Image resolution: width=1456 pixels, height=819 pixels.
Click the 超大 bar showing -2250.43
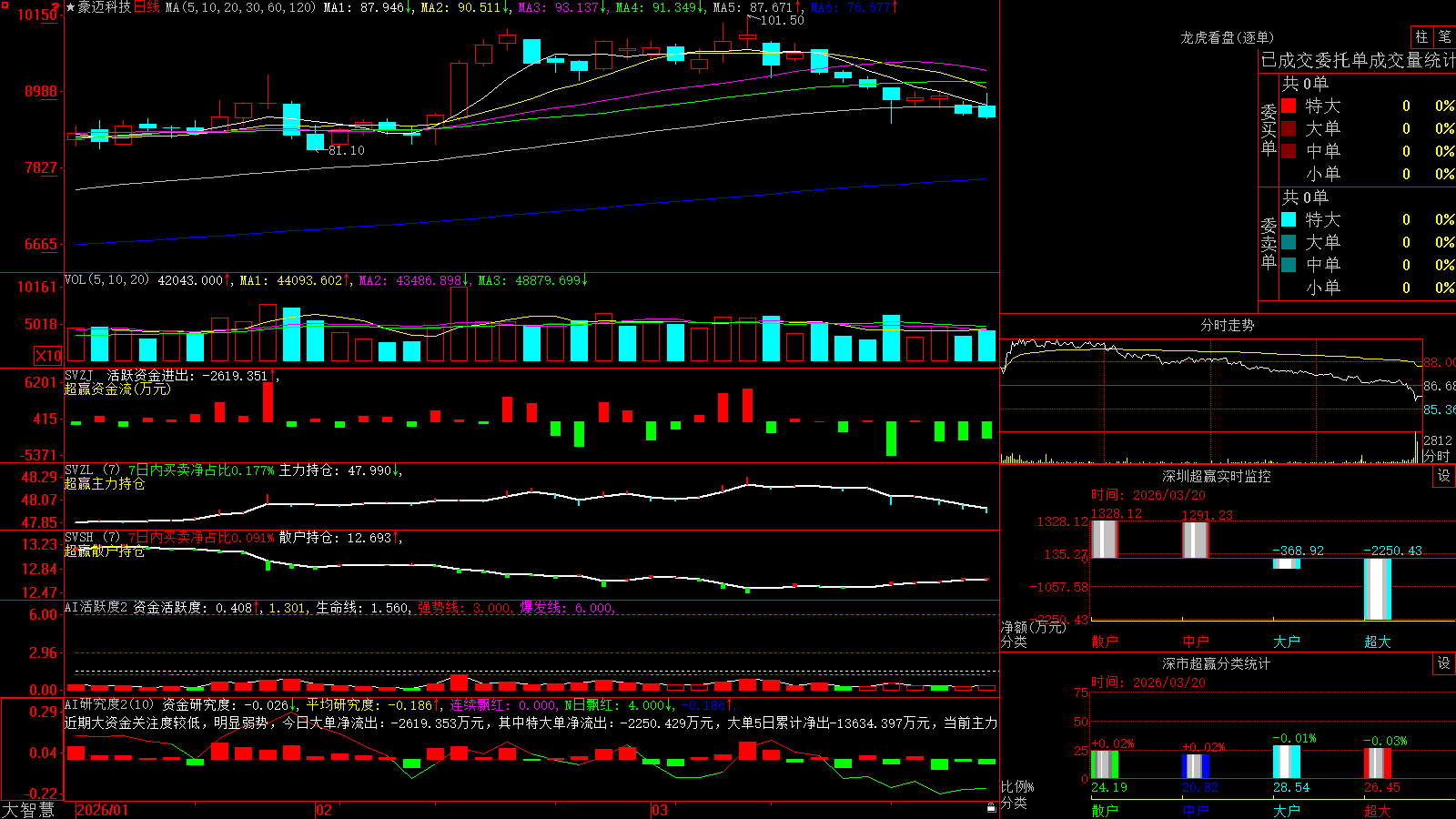tap(1378, 589)
